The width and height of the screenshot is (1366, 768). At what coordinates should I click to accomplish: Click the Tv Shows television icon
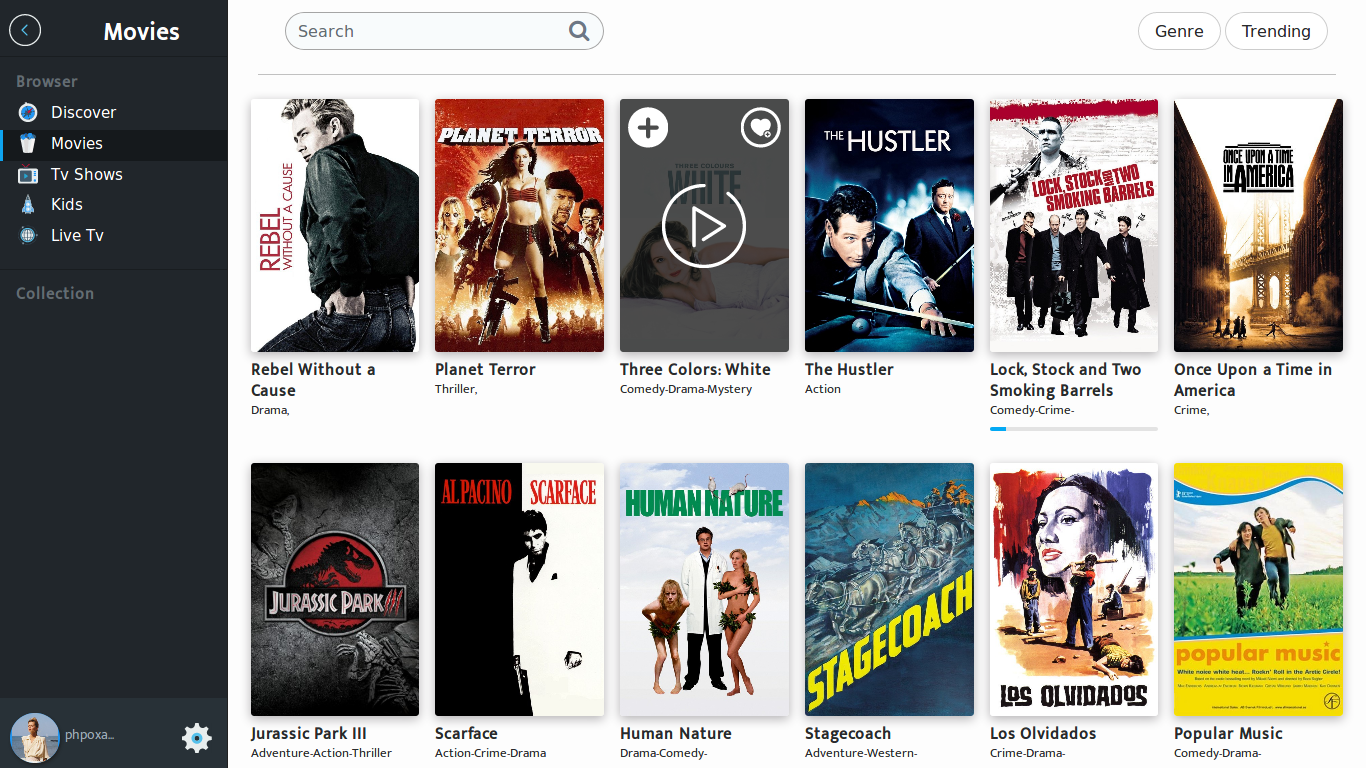[x=28, y=174]
